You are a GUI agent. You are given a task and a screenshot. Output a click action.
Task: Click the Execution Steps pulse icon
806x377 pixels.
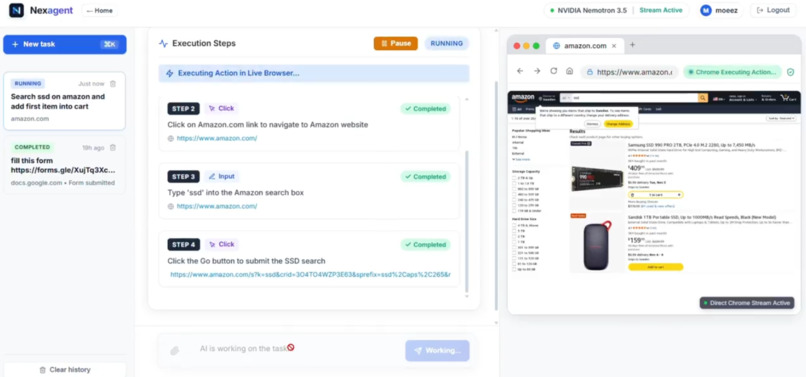tap(163, 44)
